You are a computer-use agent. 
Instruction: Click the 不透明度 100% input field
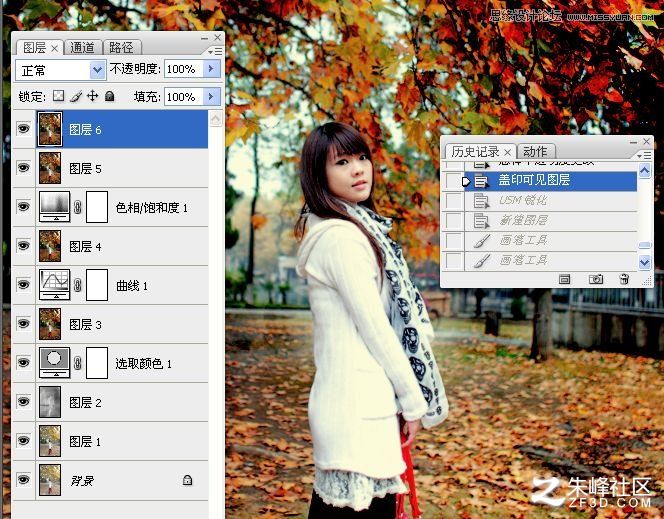pos(184,69)
